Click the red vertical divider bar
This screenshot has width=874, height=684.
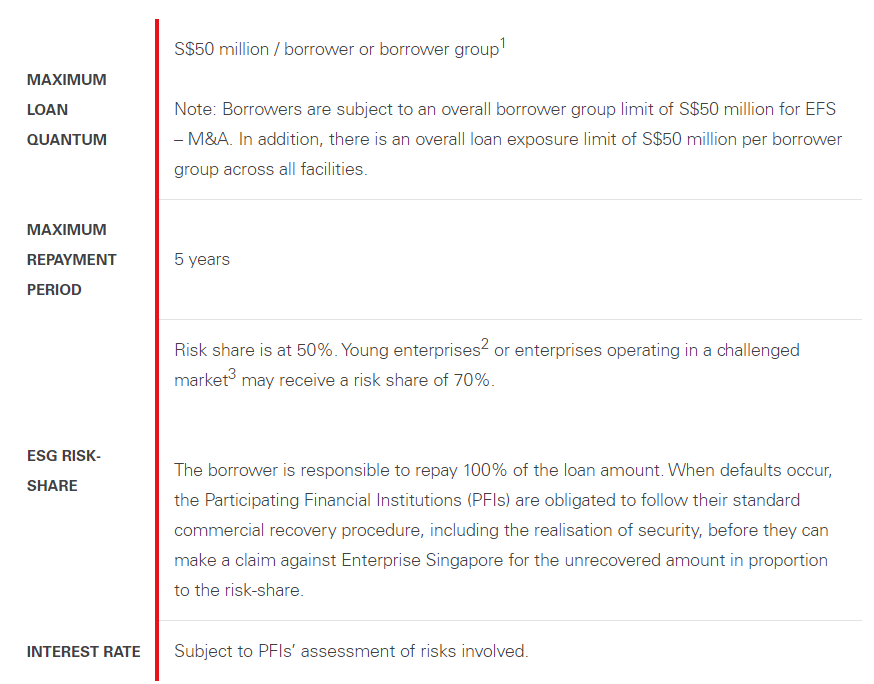click(157, 350)
